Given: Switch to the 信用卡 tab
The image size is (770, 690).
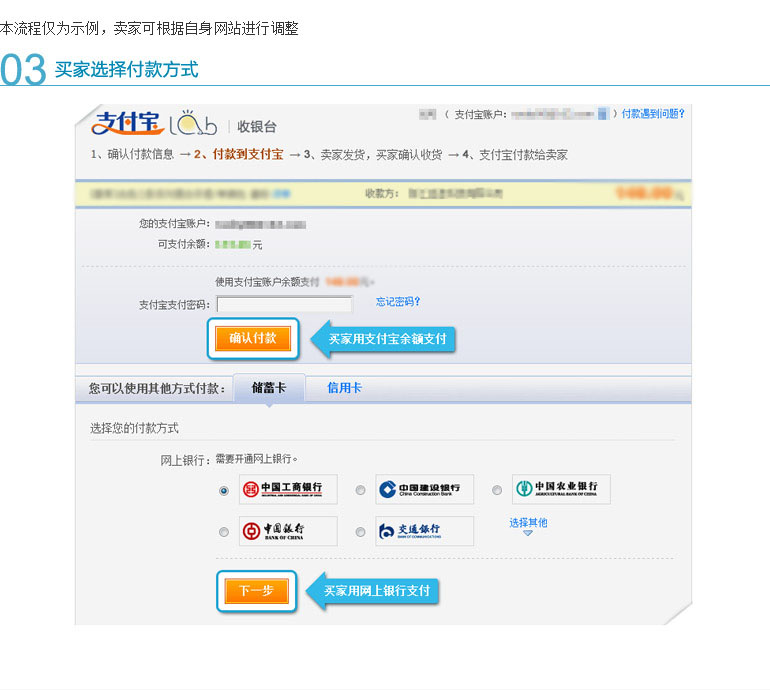Looking at the screenshot, I should coord(345,388).
